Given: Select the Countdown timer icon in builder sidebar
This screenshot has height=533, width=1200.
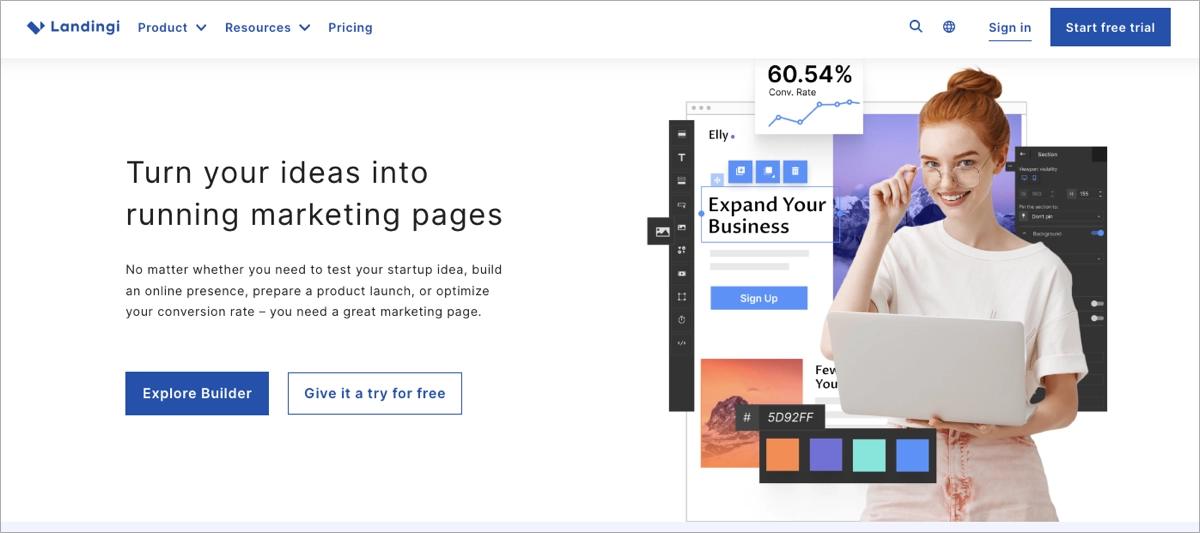Looking at the screenshot, I should click(682, 320).
